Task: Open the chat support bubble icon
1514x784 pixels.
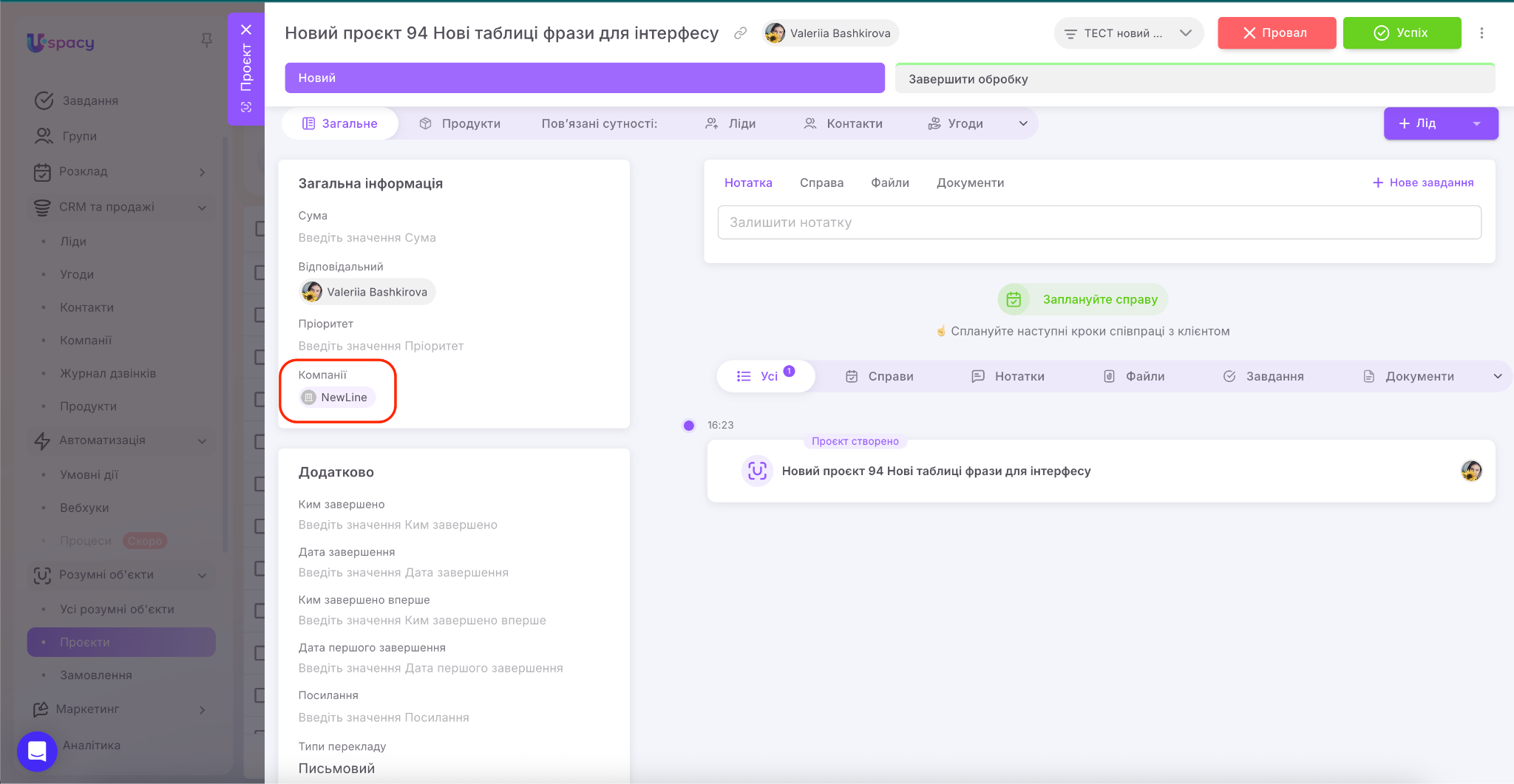Action: point(37,751)
